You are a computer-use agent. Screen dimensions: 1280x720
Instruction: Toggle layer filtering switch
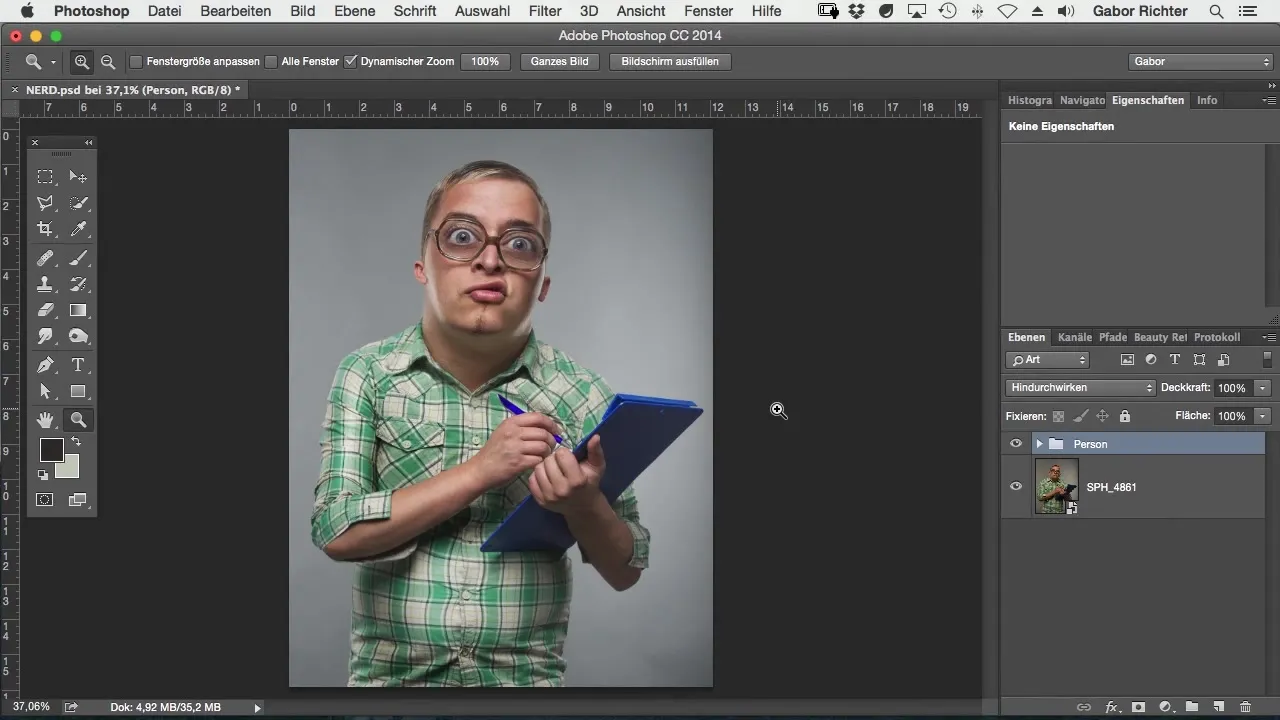pyautogui.click(x=1268, y=359)
